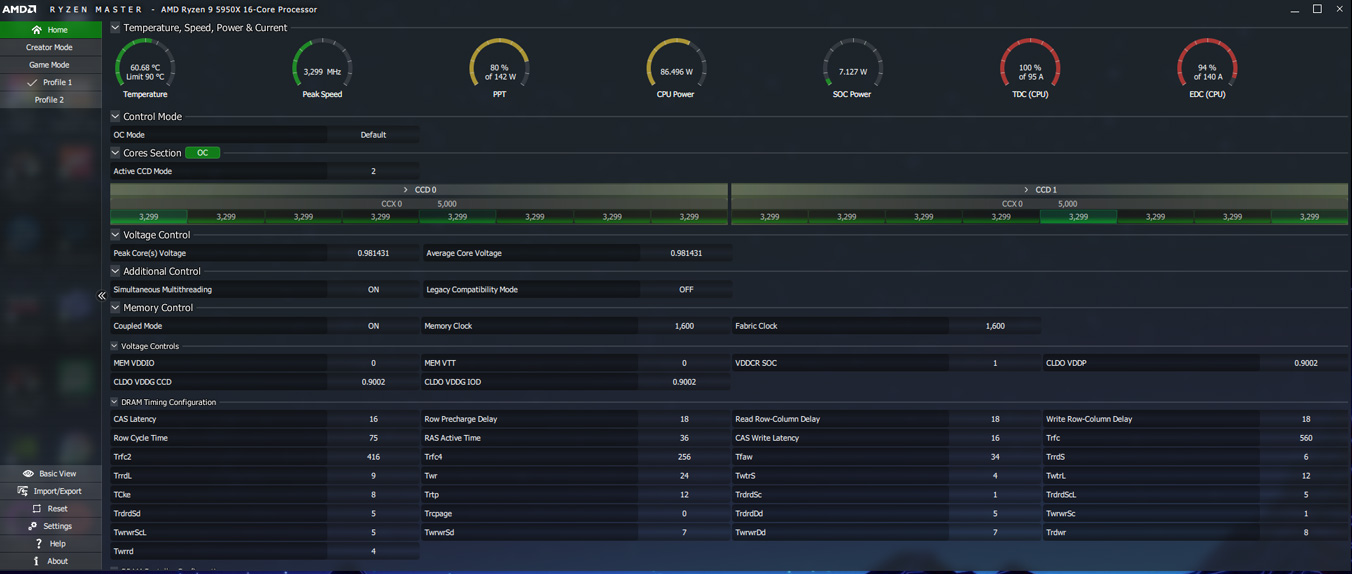Click the EDC (CPU) gauge

pyautogui.click(x=1207, y=68)
